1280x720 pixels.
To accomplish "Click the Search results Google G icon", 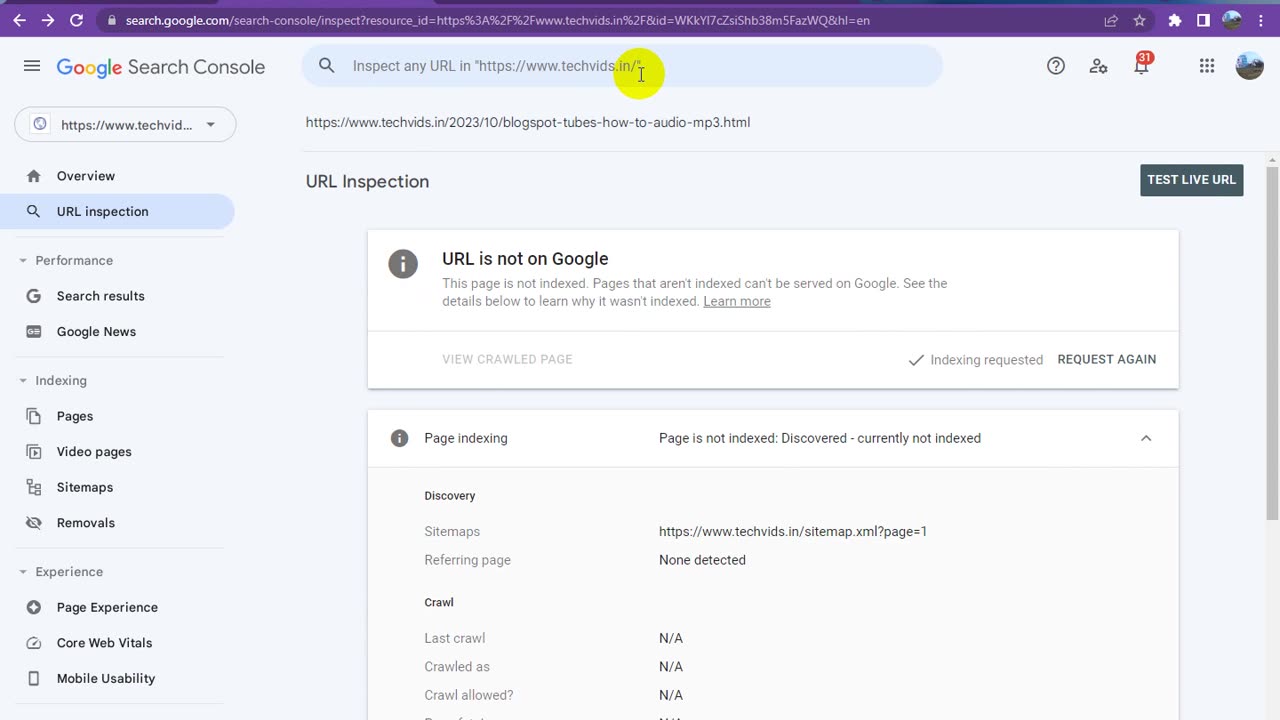I will (x=34, y=296).
